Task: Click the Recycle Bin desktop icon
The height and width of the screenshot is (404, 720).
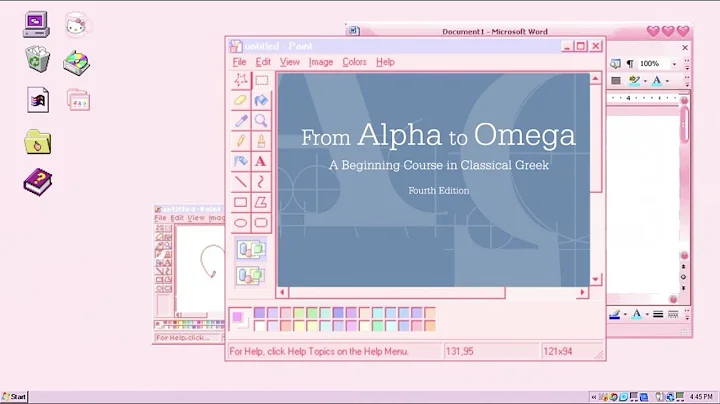Action: 37,59
